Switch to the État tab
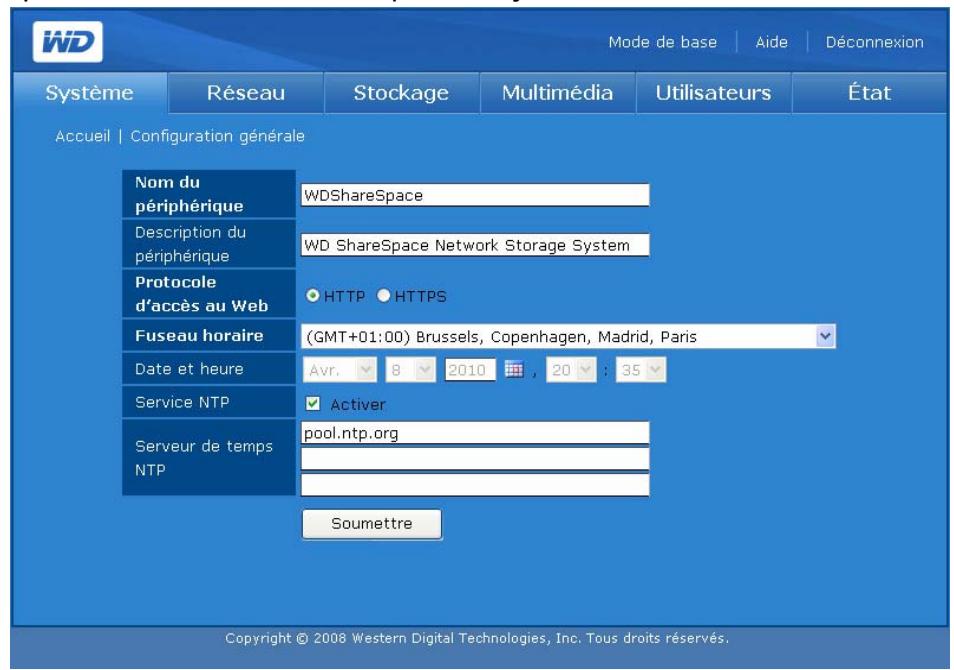Image resolution: width=954 pixels, height=670 pixels. (x=869, y=92)
